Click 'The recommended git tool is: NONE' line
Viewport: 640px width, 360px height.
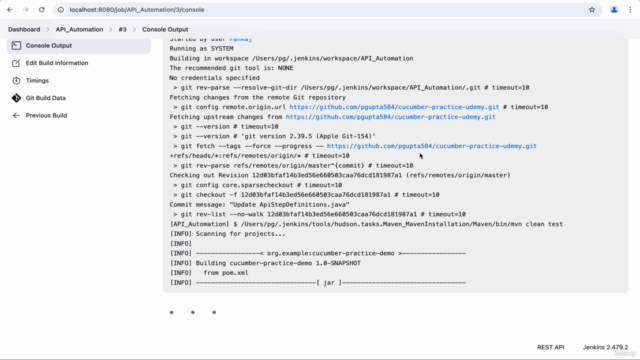click(231, 68)
